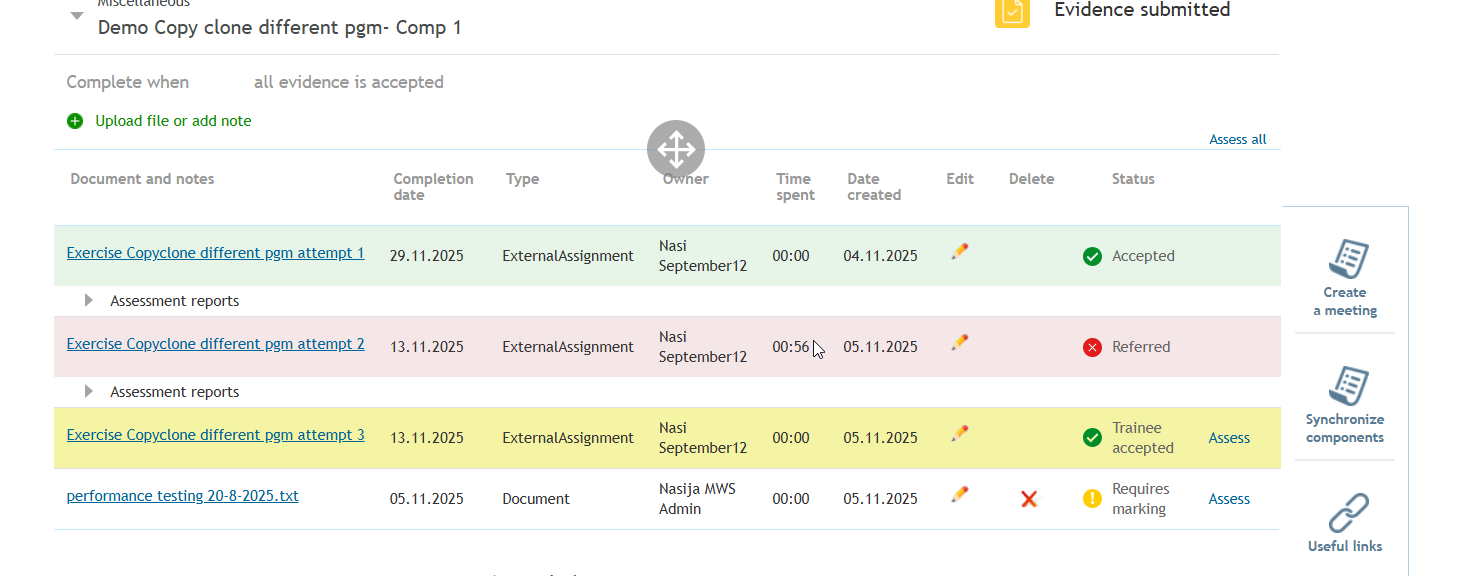The width and height of the screenshot is (1483, 576).
Task: Click the Assess all link
Action: click(x=1238, y=140)
